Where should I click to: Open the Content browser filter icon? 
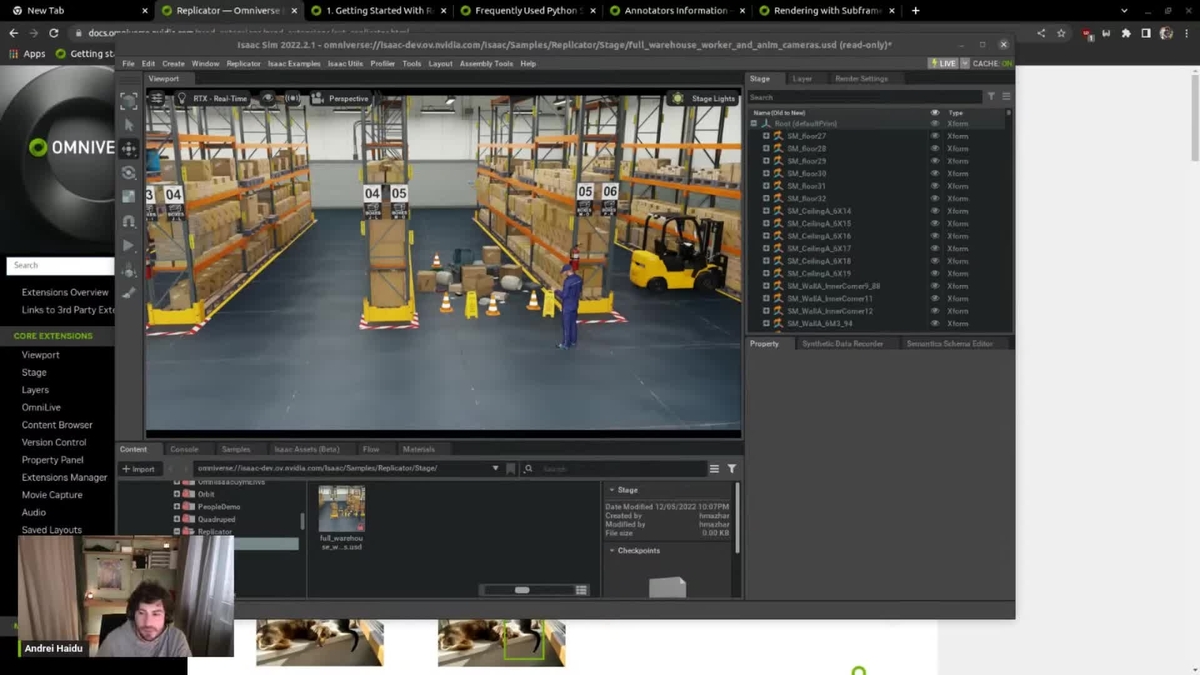click(732, 469)
